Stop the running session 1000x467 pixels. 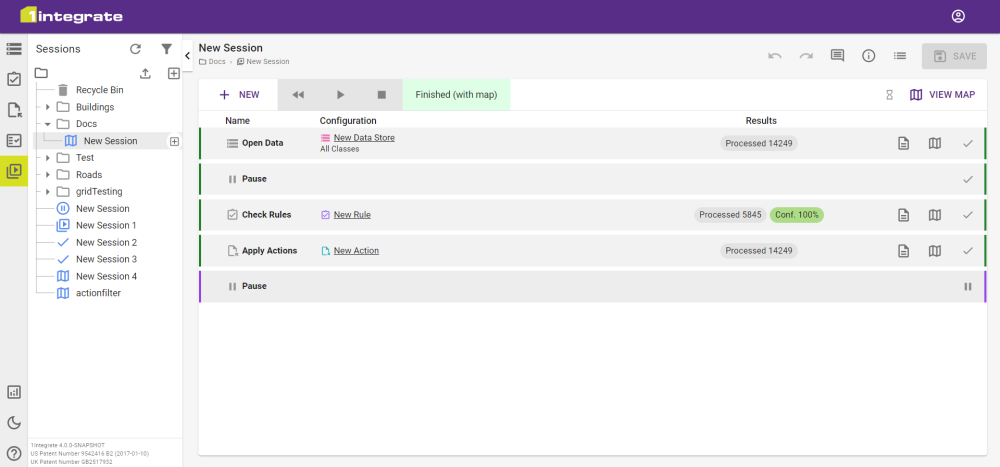pyautogui.click(x=381, y=95)
